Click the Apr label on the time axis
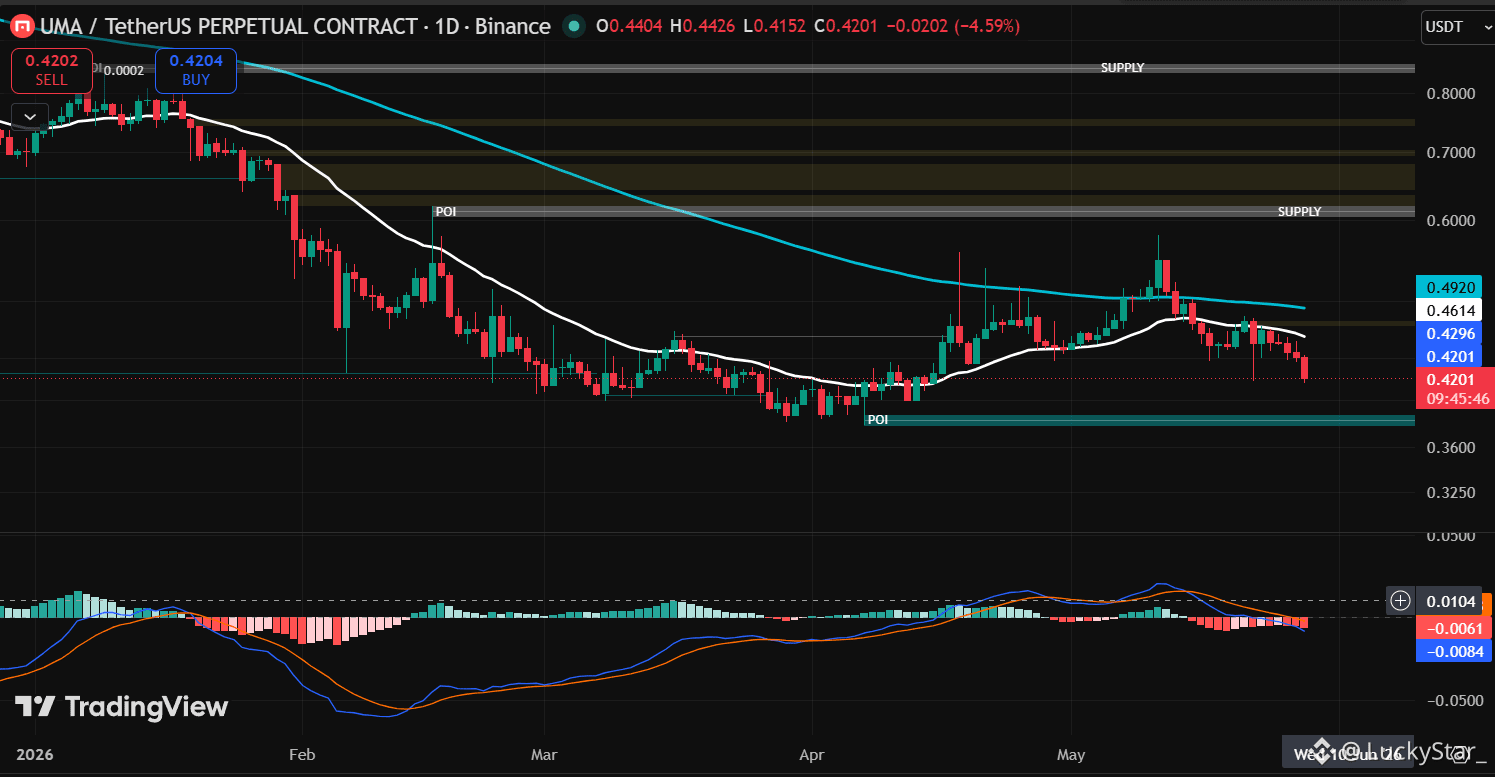1495x777 pixels. (812, 754)
